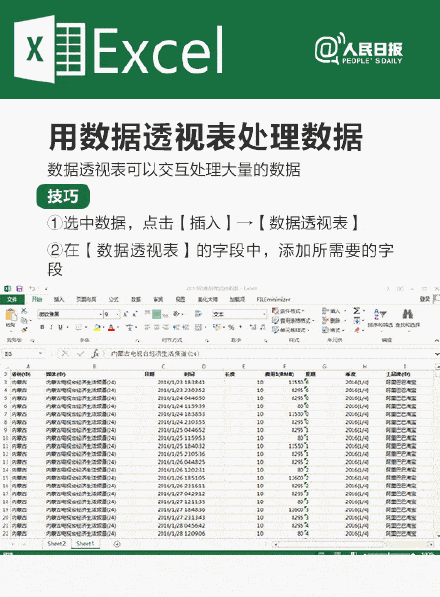The width and height of the screenshot is (440, 597).
Task: Click the Excel application icon in title bar
Action: point(7,289)
